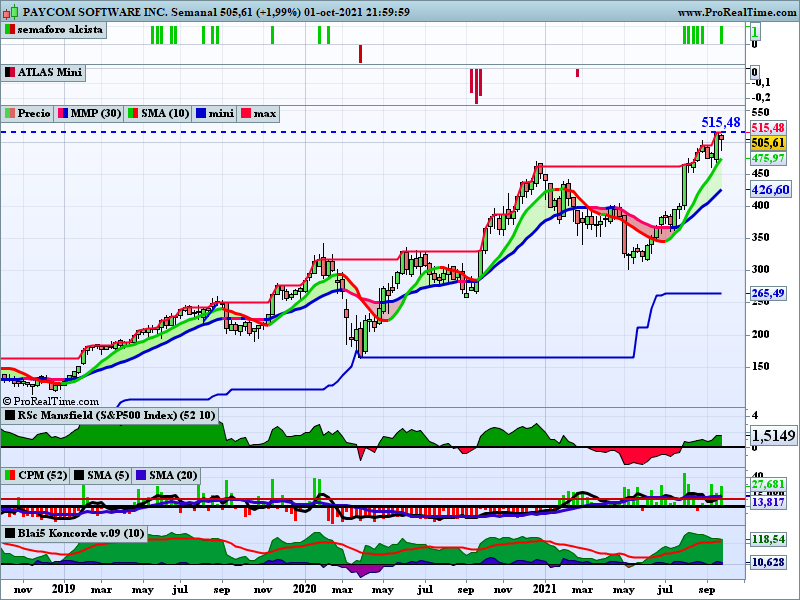Image resolution: width=800 pixels, height=600 pixels.
Task: Click the 27,681 CPM value tag
Action: 768,484
